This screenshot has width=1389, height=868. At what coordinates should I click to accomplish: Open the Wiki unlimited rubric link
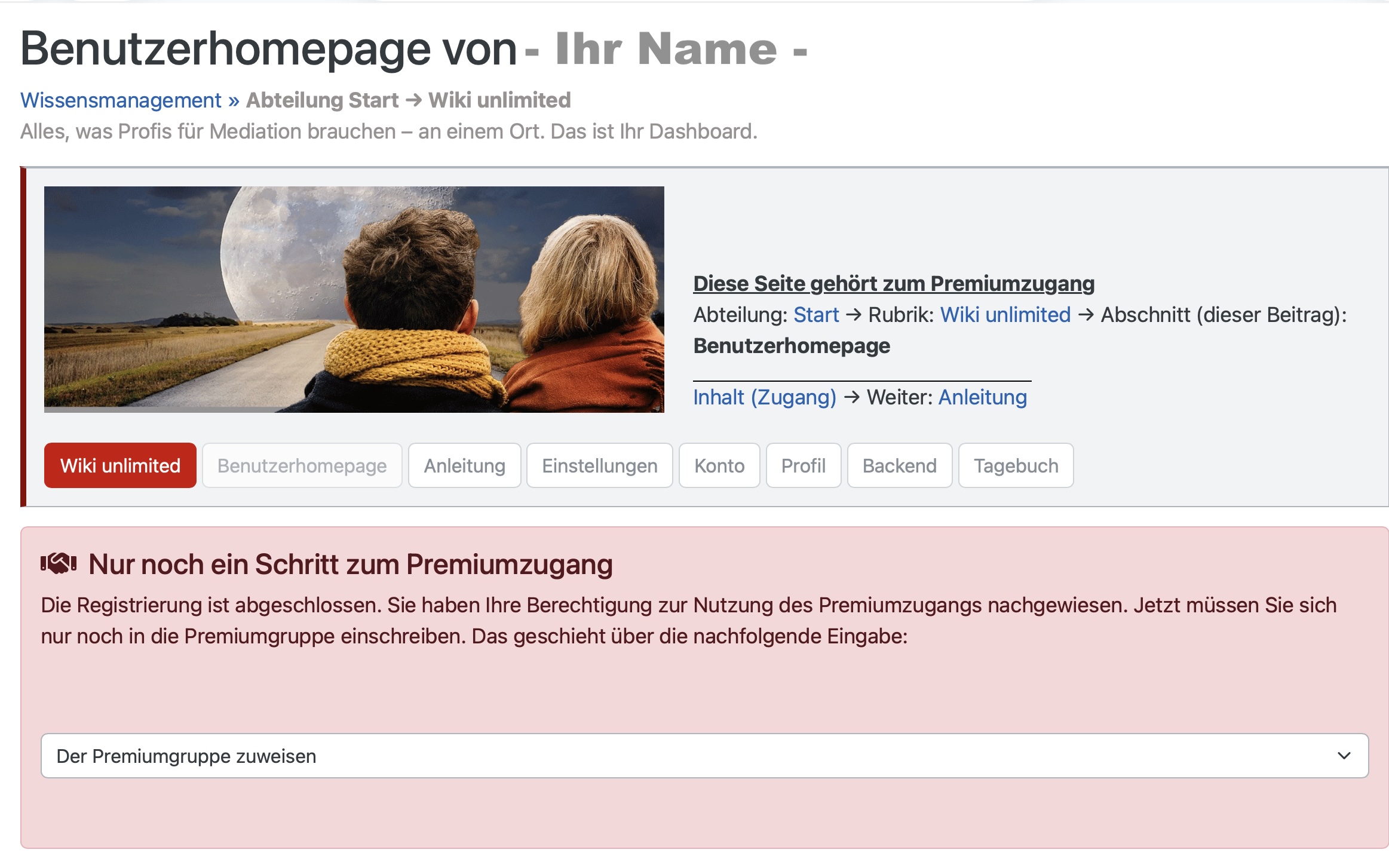pos(1005,315)
